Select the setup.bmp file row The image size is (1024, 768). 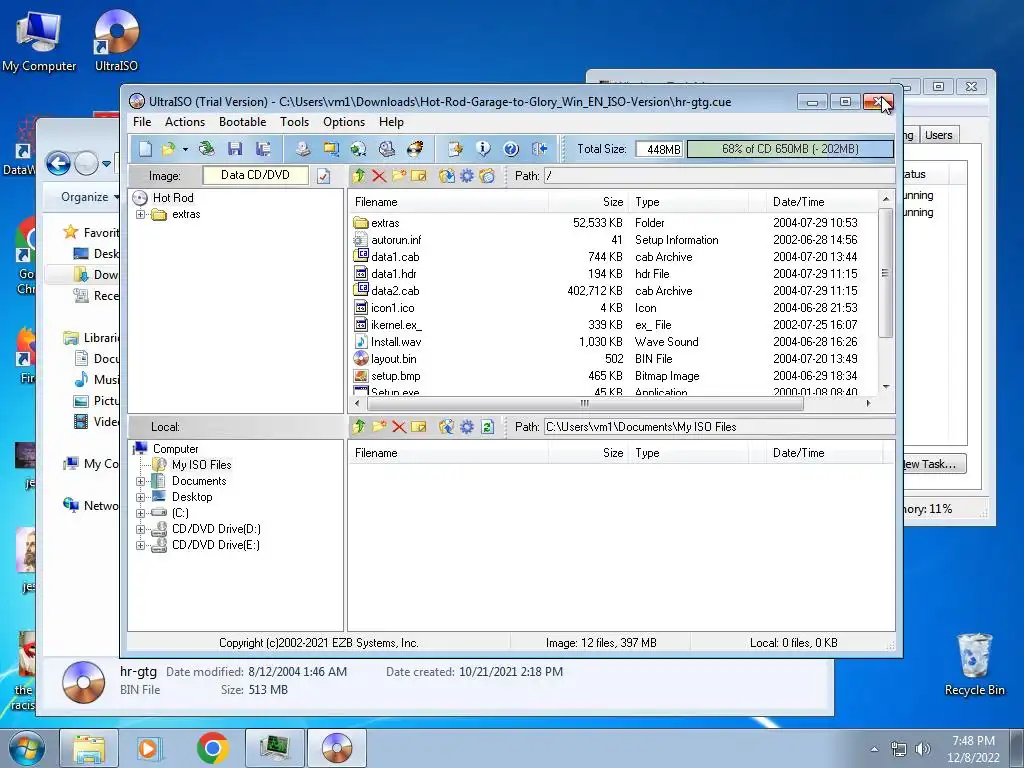pyautogui.click(x=614, y=376)
